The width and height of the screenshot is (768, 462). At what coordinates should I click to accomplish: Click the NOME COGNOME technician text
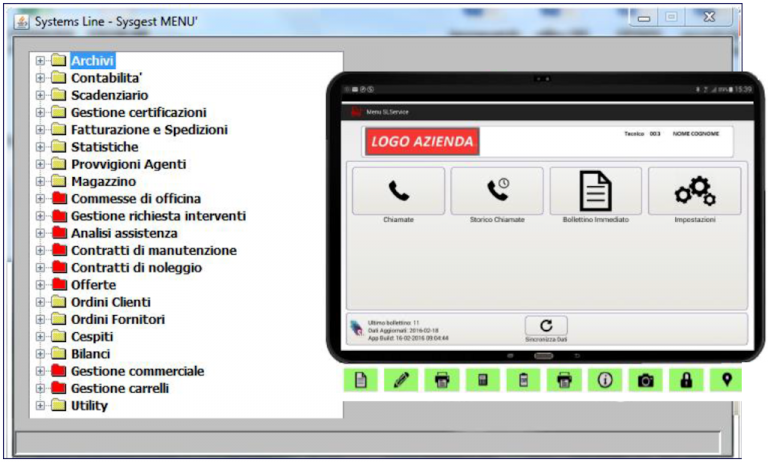696,134
